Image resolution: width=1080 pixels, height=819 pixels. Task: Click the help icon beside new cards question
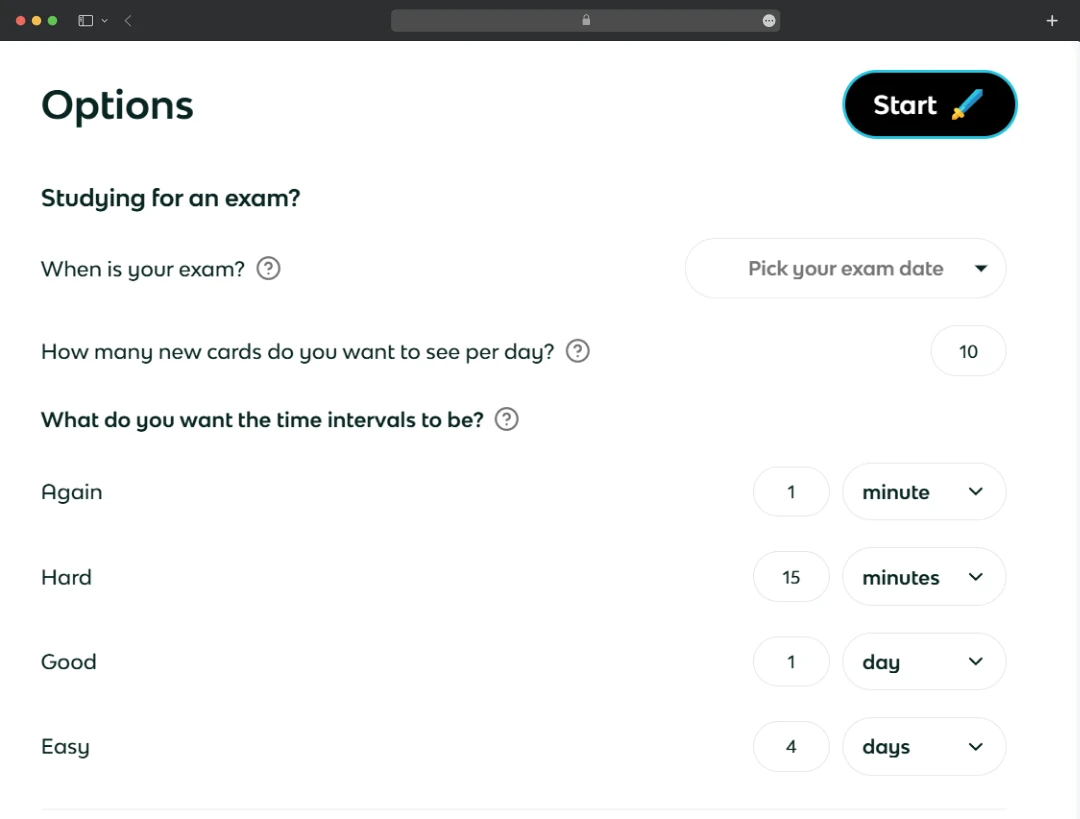(x=577, y=351)
